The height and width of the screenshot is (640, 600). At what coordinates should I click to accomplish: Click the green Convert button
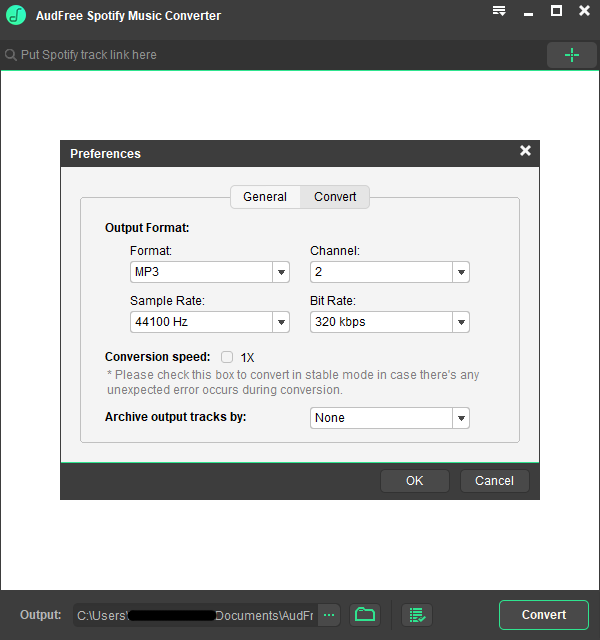point(544,615)
